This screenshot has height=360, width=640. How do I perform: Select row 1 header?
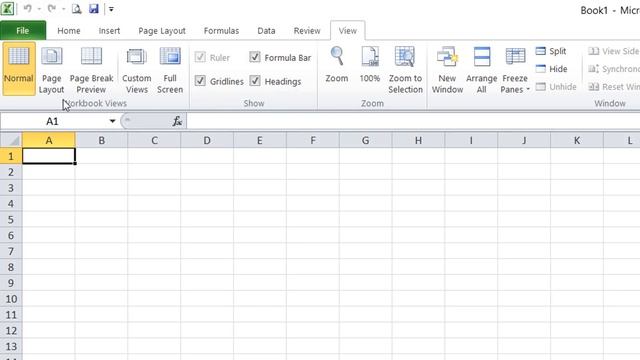point(11,156)
